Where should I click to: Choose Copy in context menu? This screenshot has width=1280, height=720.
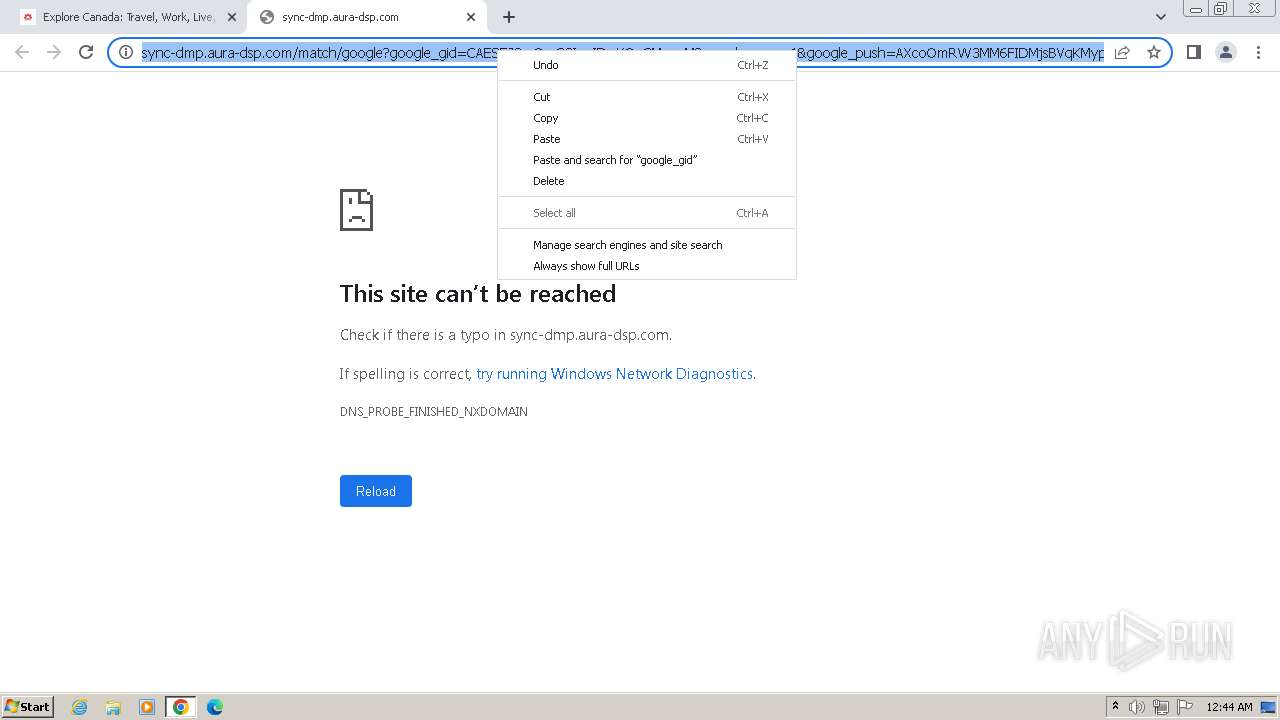coord(647,118)
